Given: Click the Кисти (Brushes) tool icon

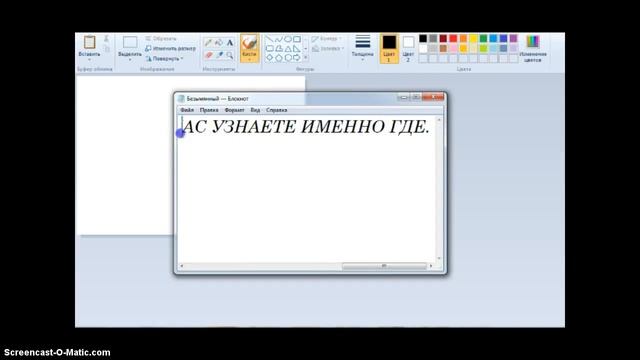Looking at the screenshot, I should pos(249,42).
